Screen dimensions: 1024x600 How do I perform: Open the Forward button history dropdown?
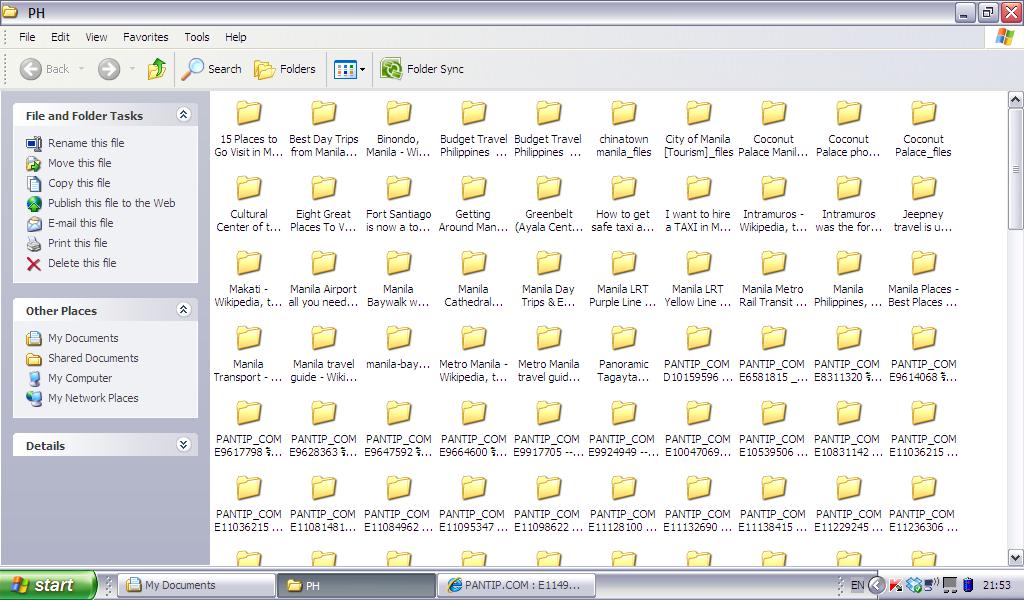132,69
